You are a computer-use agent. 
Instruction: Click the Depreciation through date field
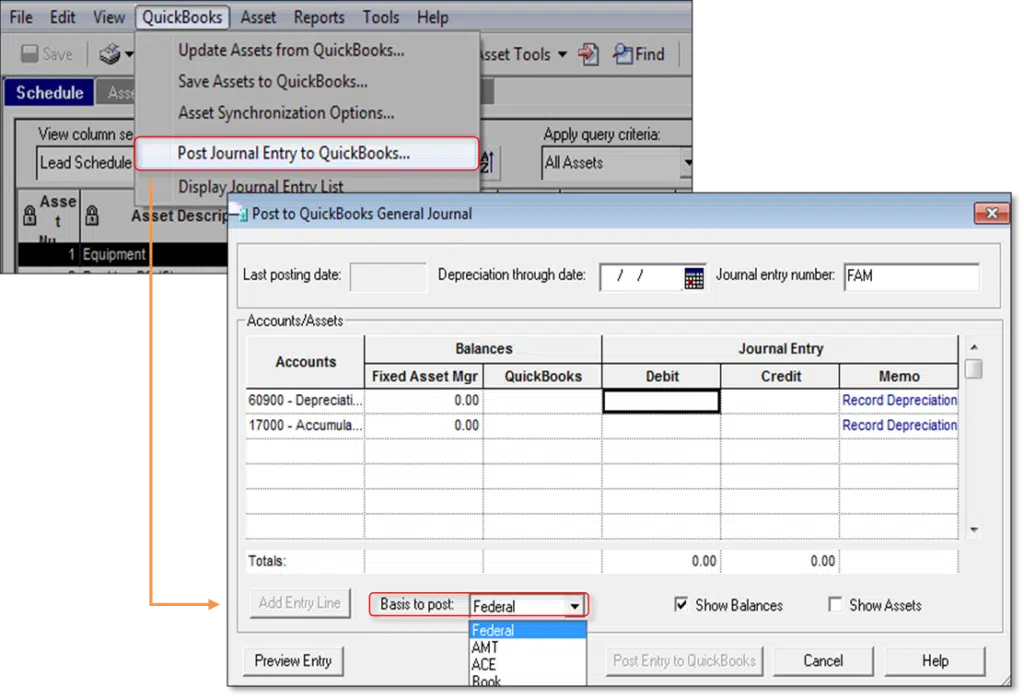[x=641, y=277]
